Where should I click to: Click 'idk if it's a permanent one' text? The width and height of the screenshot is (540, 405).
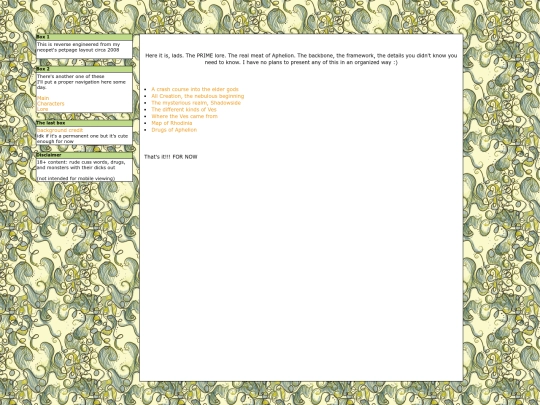[82, 139]
